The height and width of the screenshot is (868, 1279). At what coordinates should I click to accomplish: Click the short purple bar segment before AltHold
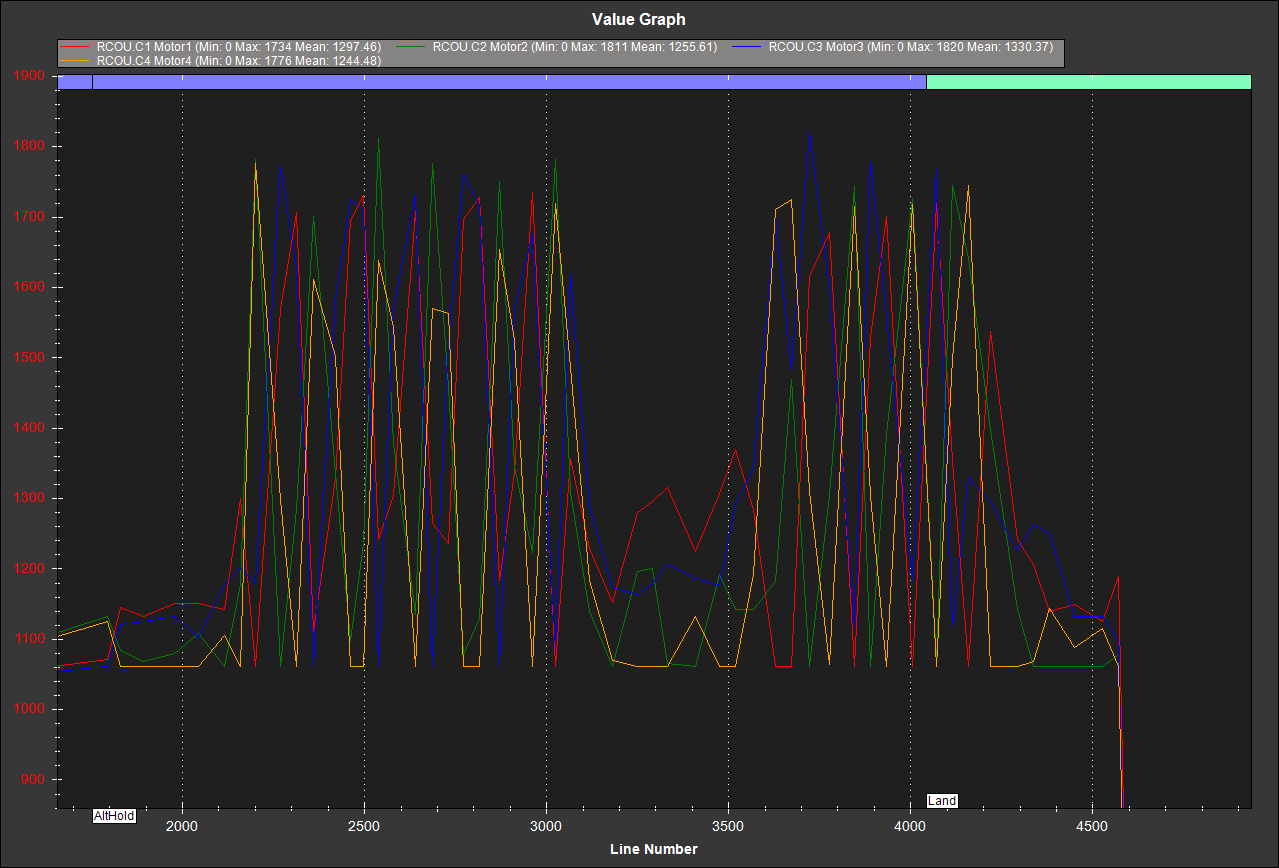coord(74,82)
